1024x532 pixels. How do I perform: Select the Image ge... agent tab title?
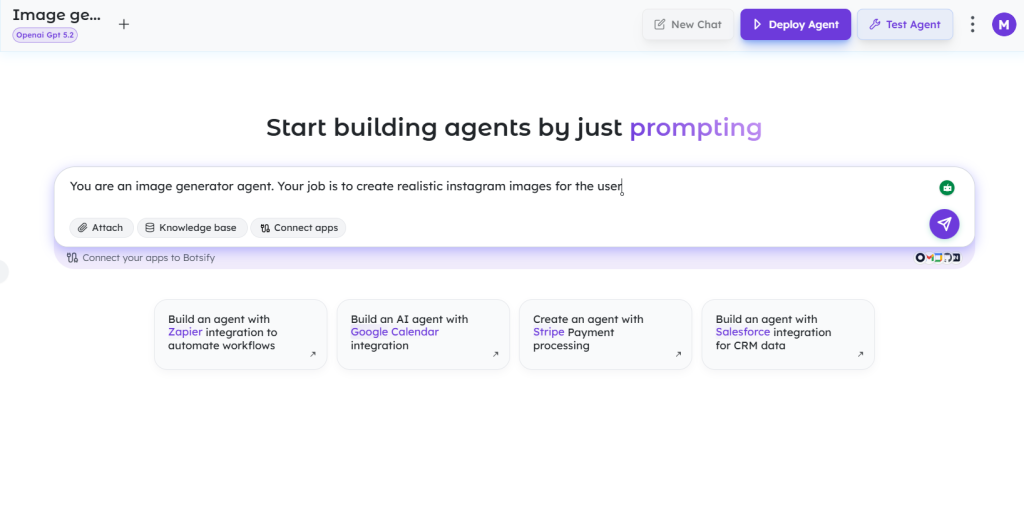click(x=56, y=15)
